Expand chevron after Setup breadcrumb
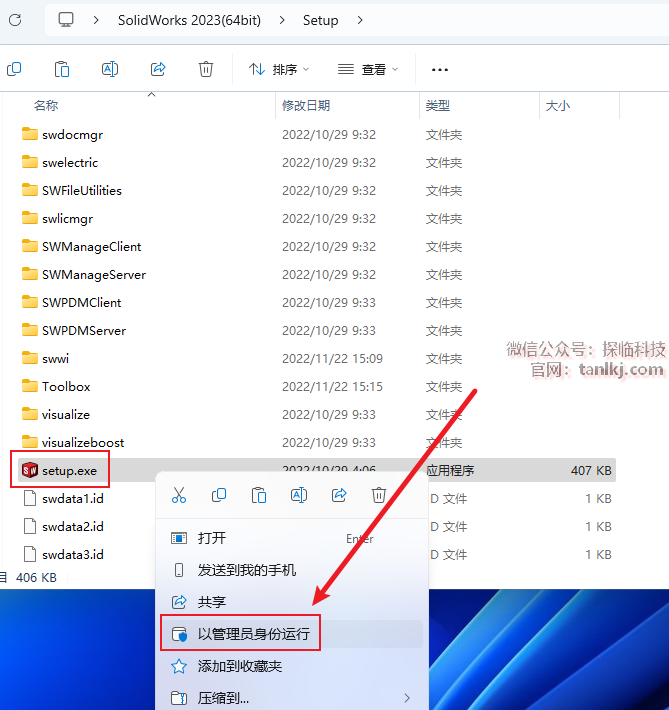Image resolution: width=669 pixels, height=710 pixels. (360, 20)
